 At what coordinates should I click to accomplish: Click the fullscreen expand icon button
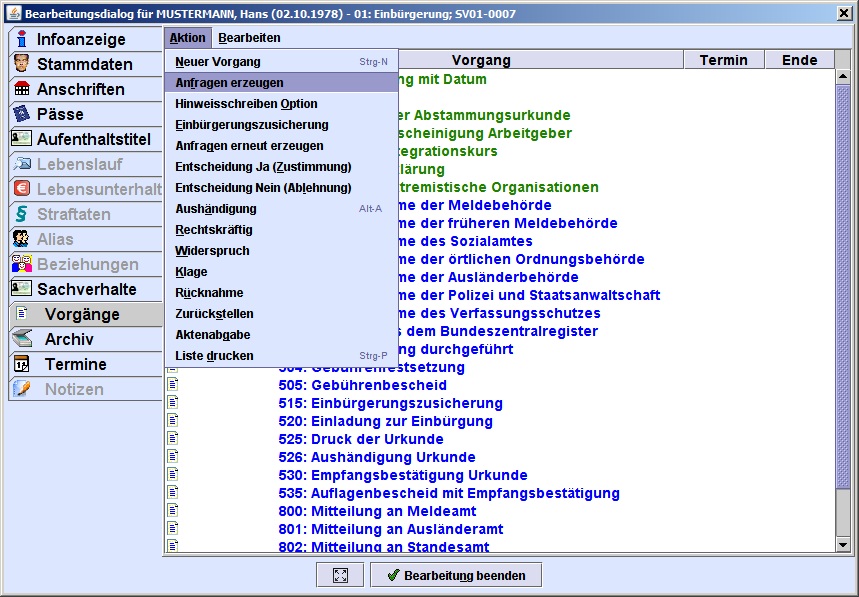pyautogui.click(x=340, y=575)
